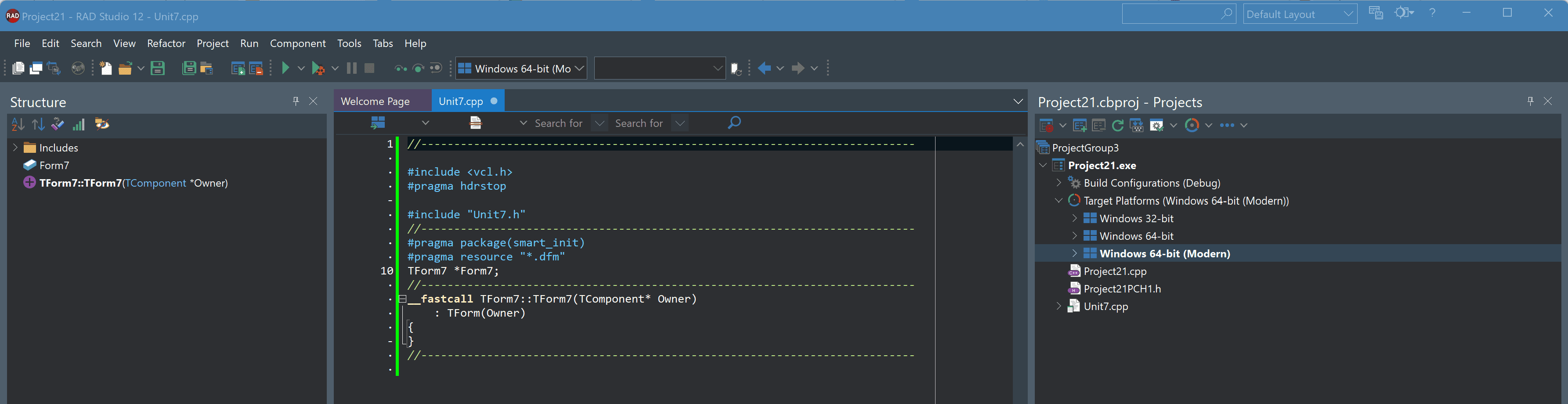Toggle Structure sort order arrows icon
Screen dimensions: 1568x404
pos(38,125)
